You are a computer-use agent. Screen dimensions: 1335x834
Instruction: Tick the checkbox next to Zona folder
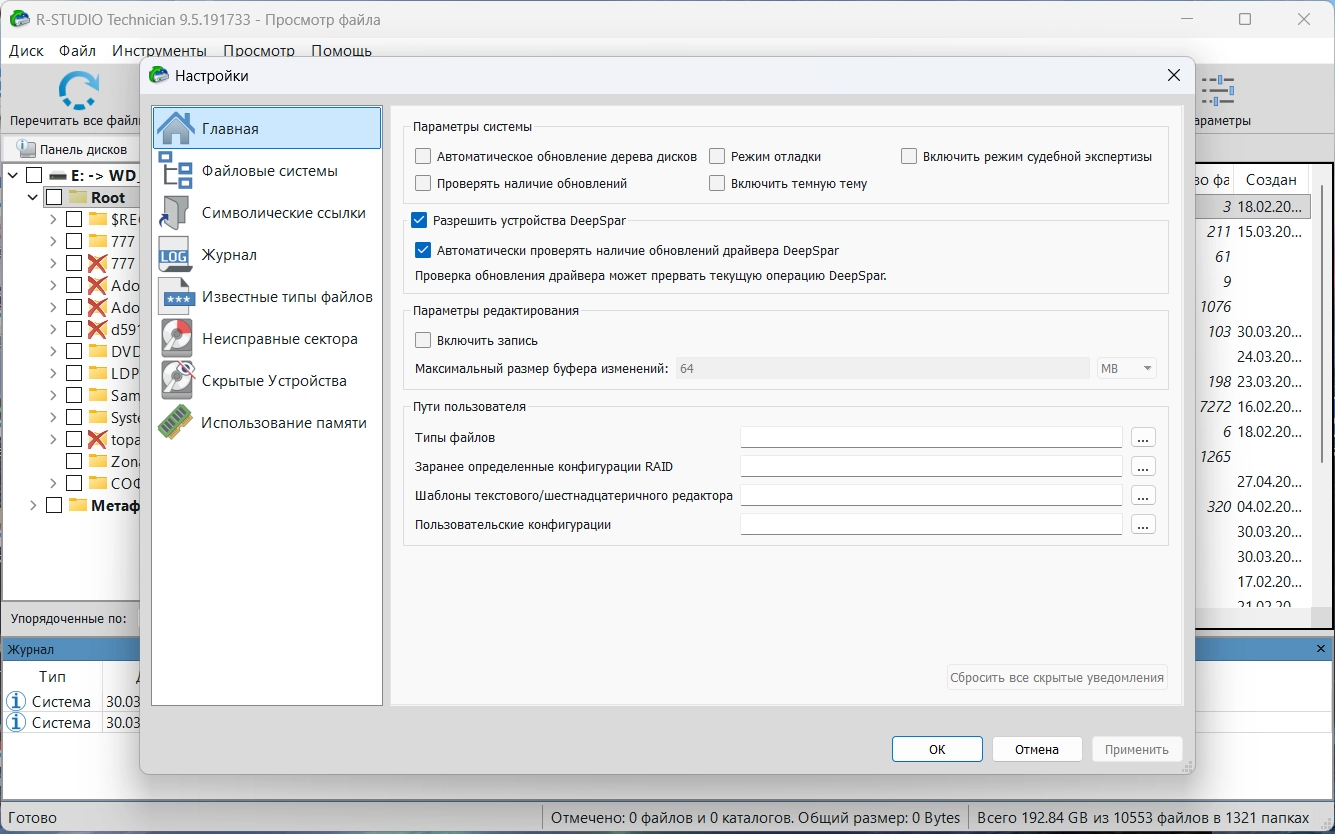[x=74, y=461]
